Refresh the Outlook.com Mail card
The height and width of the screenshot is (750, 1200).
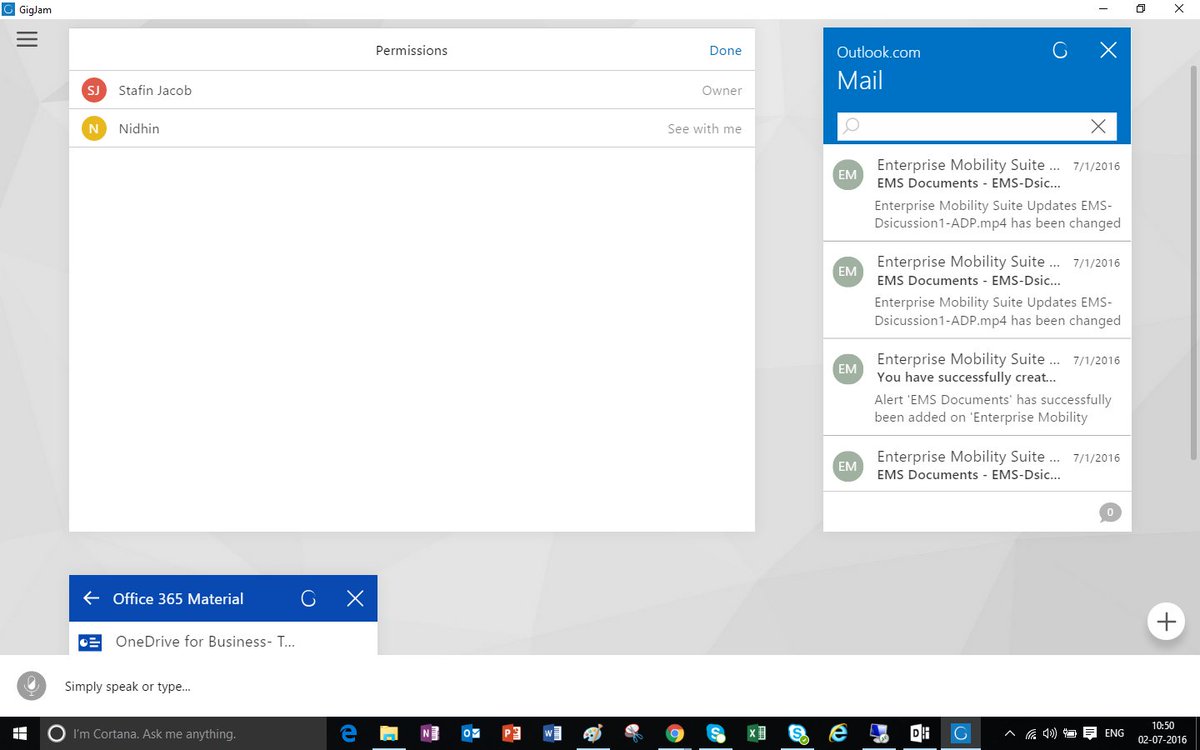click(x=1060, y=49)
